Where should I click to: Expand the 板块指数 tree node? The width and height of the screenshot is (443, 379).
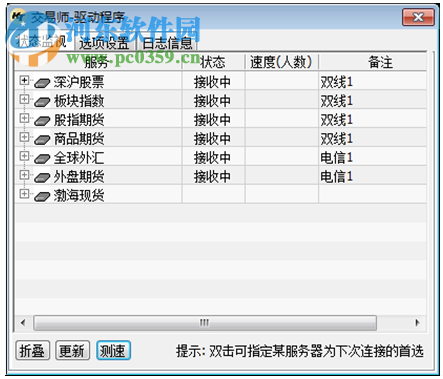pyautogui.click(x=24, y=99)
